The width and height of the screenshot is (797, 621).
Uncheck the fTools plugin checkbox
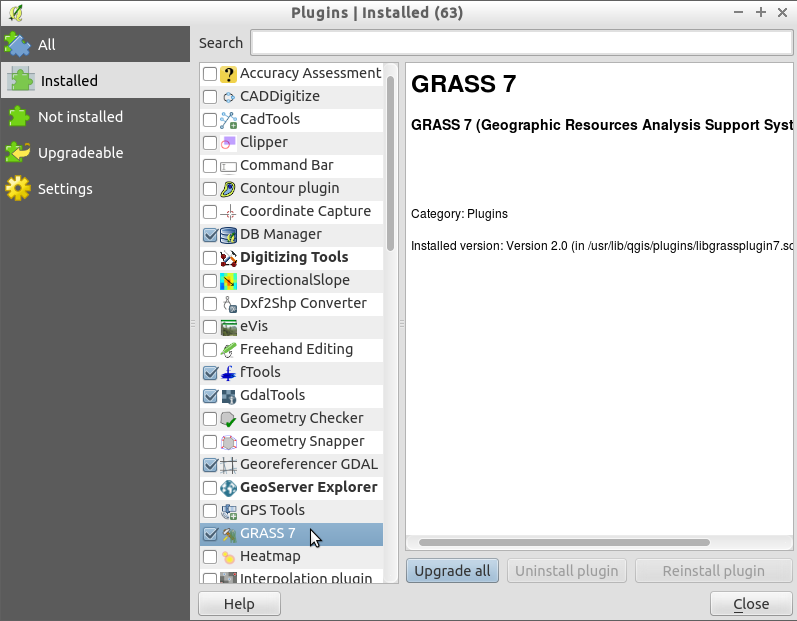pos(210,373)
